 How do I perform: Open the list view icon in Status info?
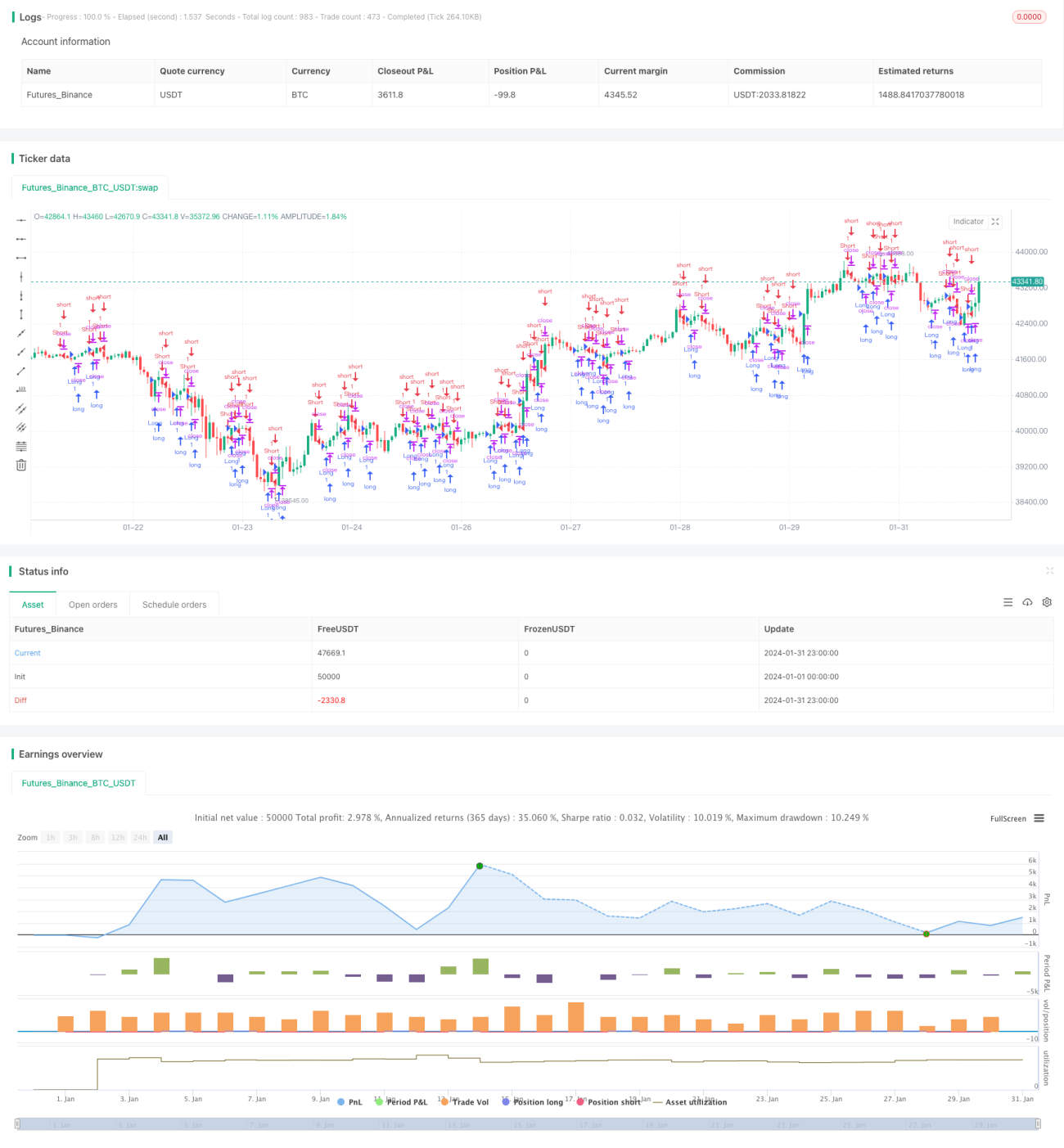tap(1008, 602)
